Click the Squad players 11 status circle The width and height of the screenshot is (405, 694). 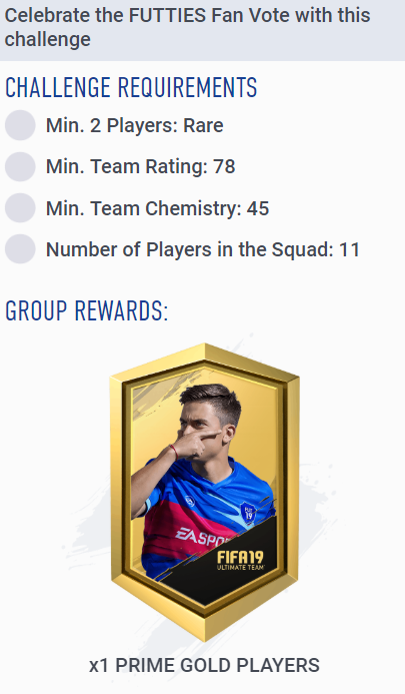(x=20, y=249)
